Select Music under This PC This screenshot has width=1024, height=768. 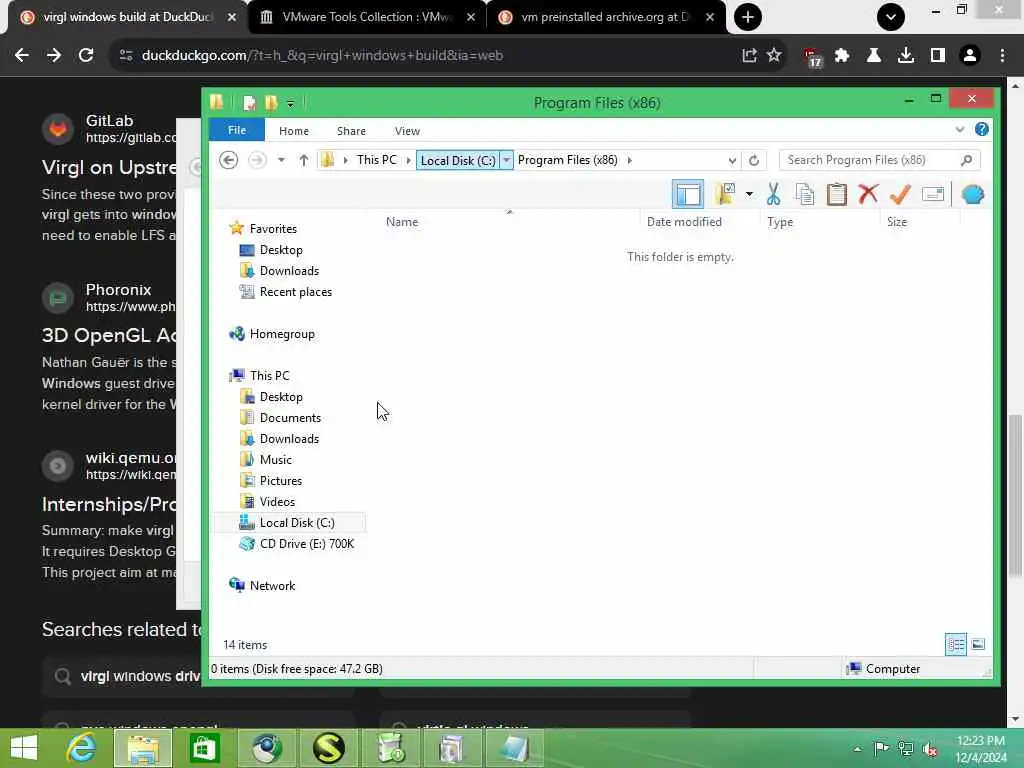point(276,460)
